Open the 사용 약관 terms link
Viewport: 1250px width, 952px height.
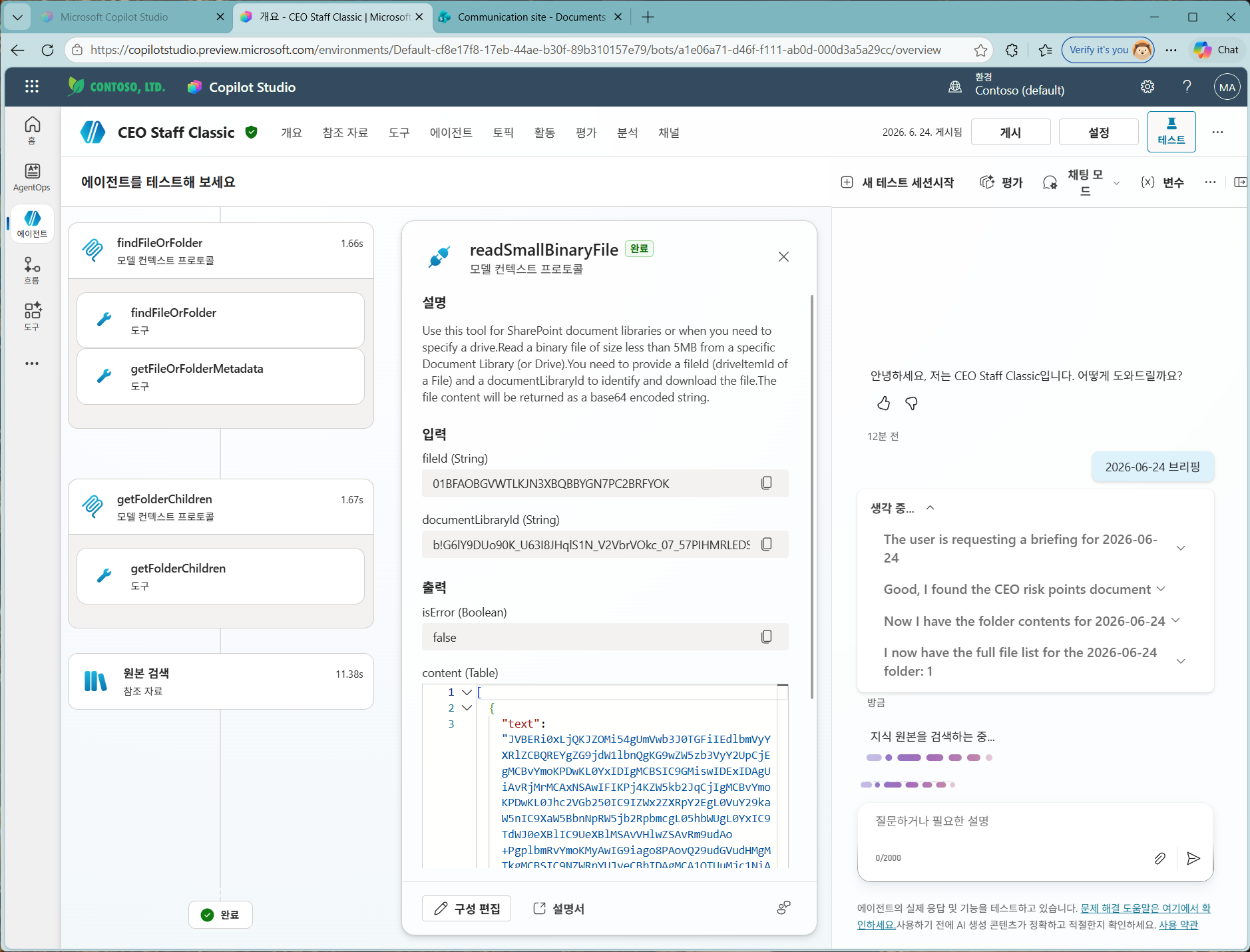click(1178, 925)
